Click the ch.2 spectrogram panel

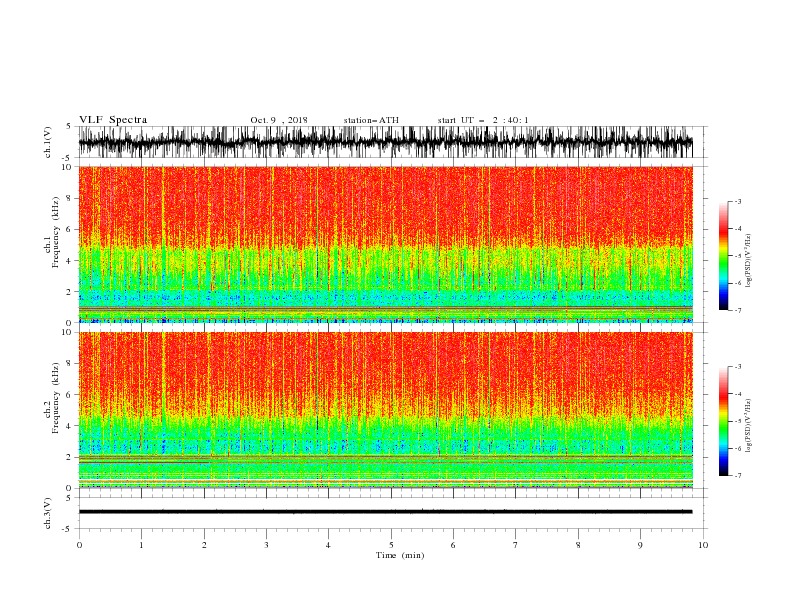[385, 410]
